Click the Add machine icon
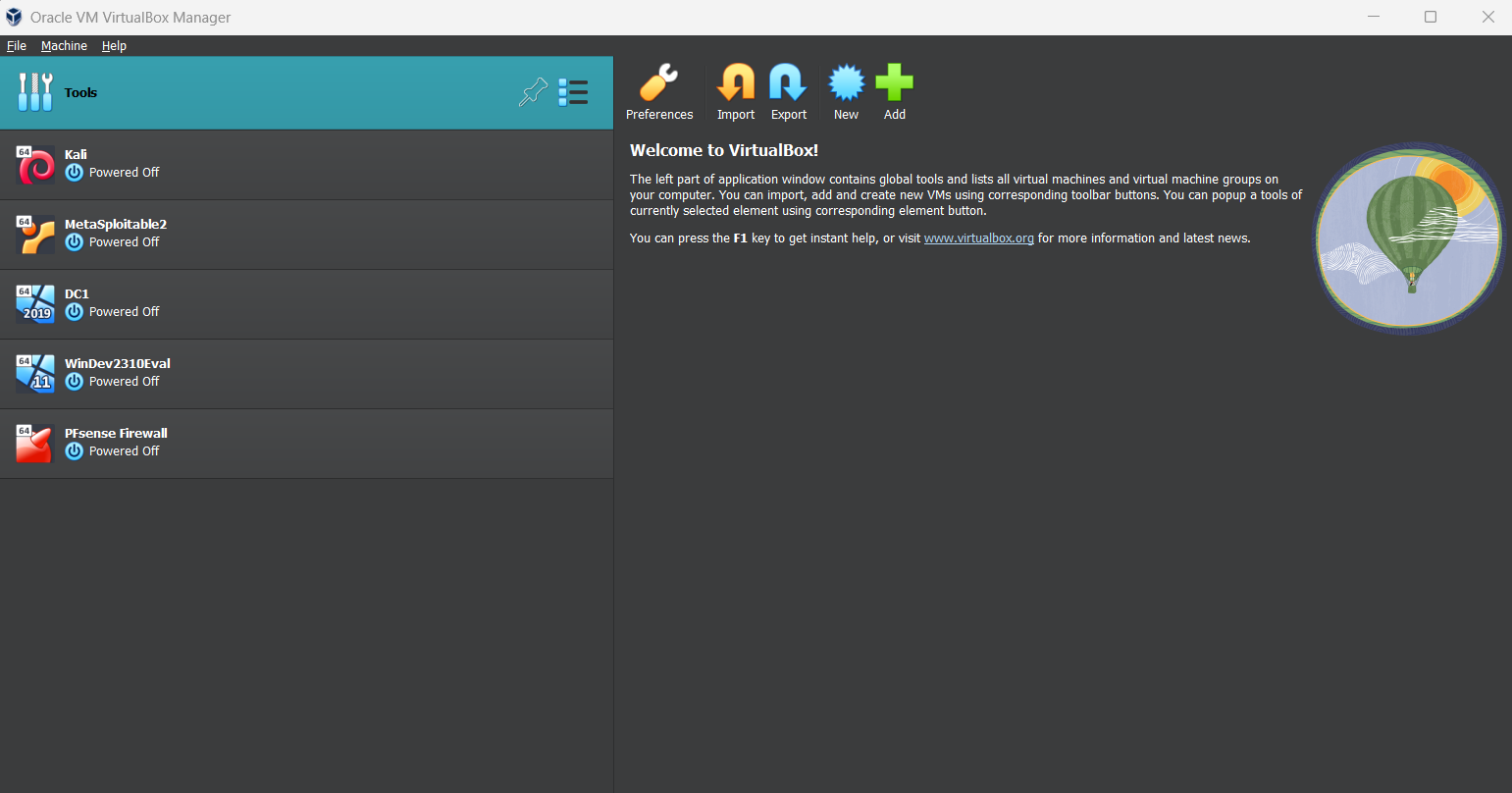The height and width of the screenshot is (793, 1512). pyautogui.click(x=894, y=82)
